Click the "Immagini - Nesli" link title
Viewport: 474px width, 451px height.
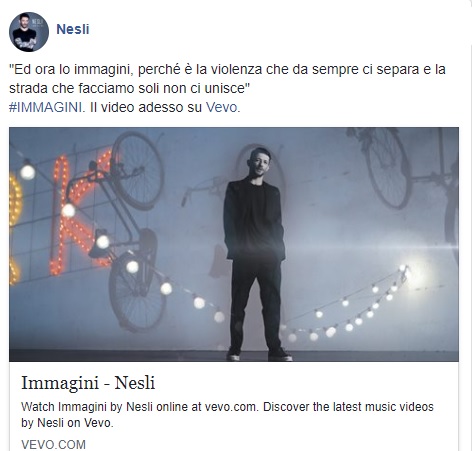coord(88,383)
